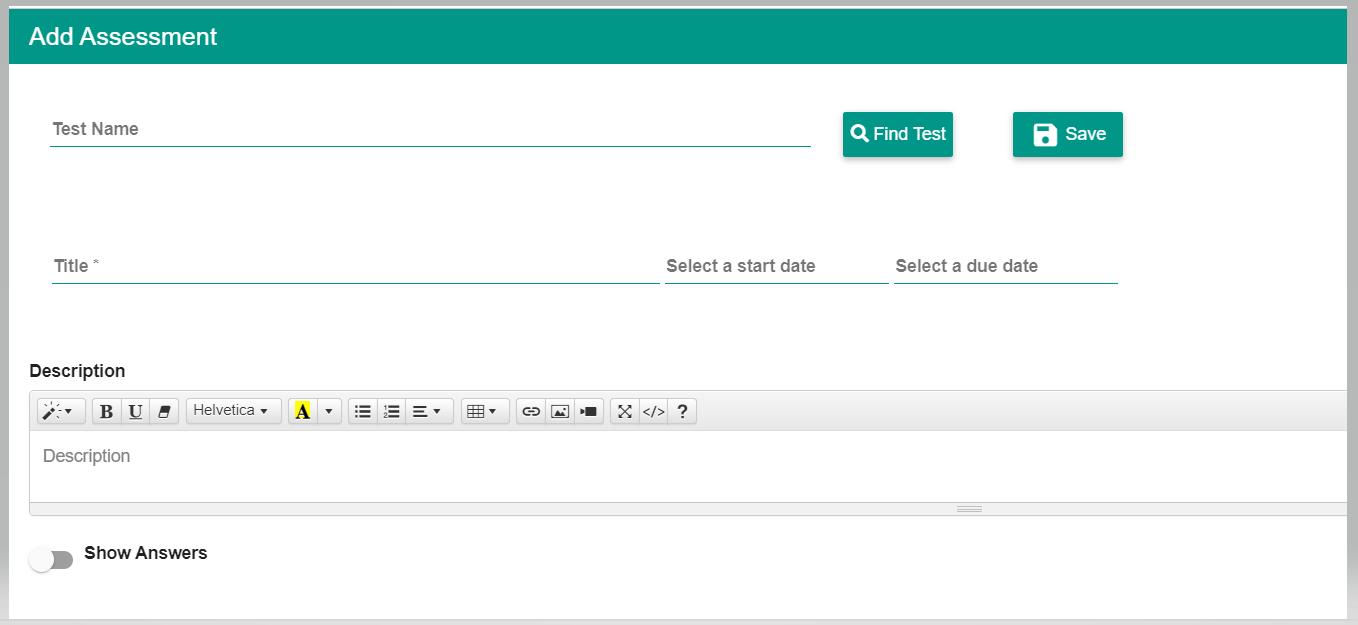Screen dimensions: 1358x625
Task: Insert a picture into the description
Action: (x=560, y=411)
